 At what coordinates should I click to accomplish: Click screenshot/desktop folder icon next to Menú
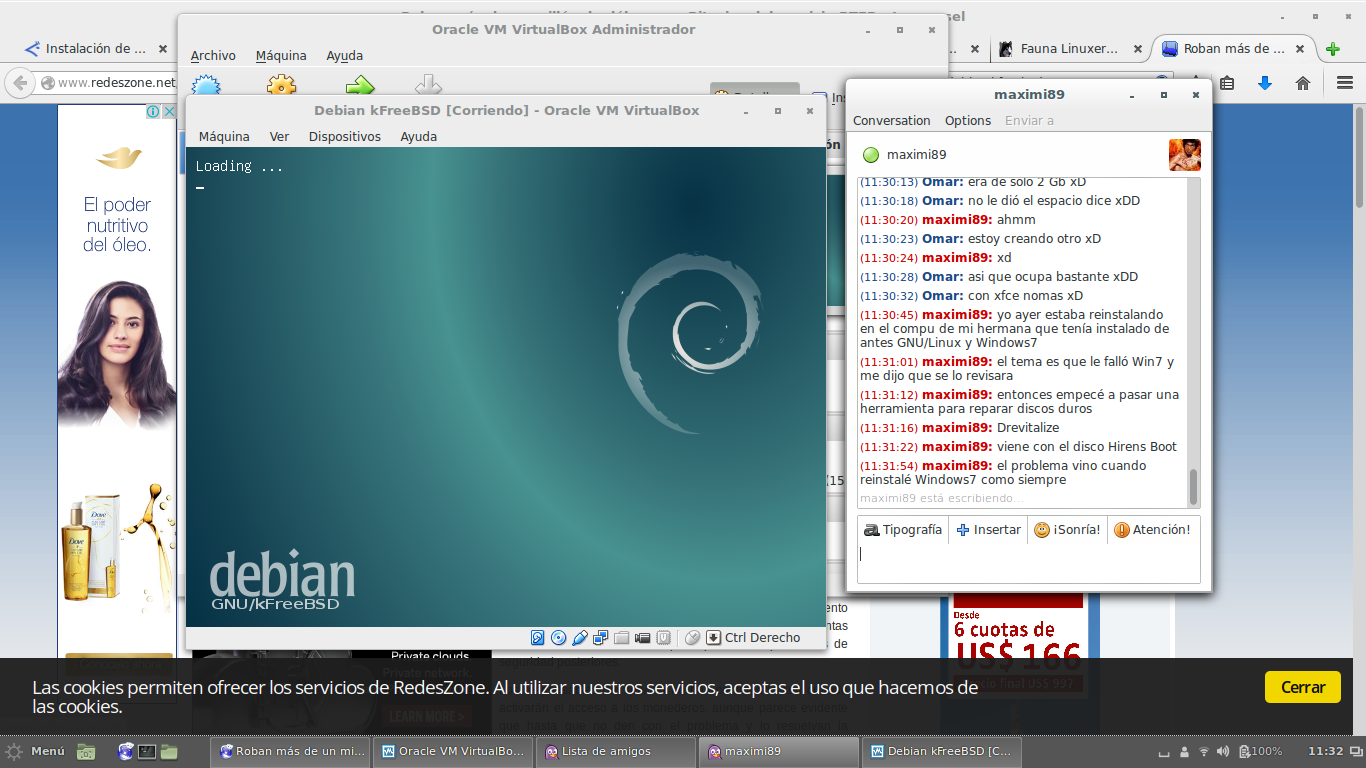pos(86,751)
